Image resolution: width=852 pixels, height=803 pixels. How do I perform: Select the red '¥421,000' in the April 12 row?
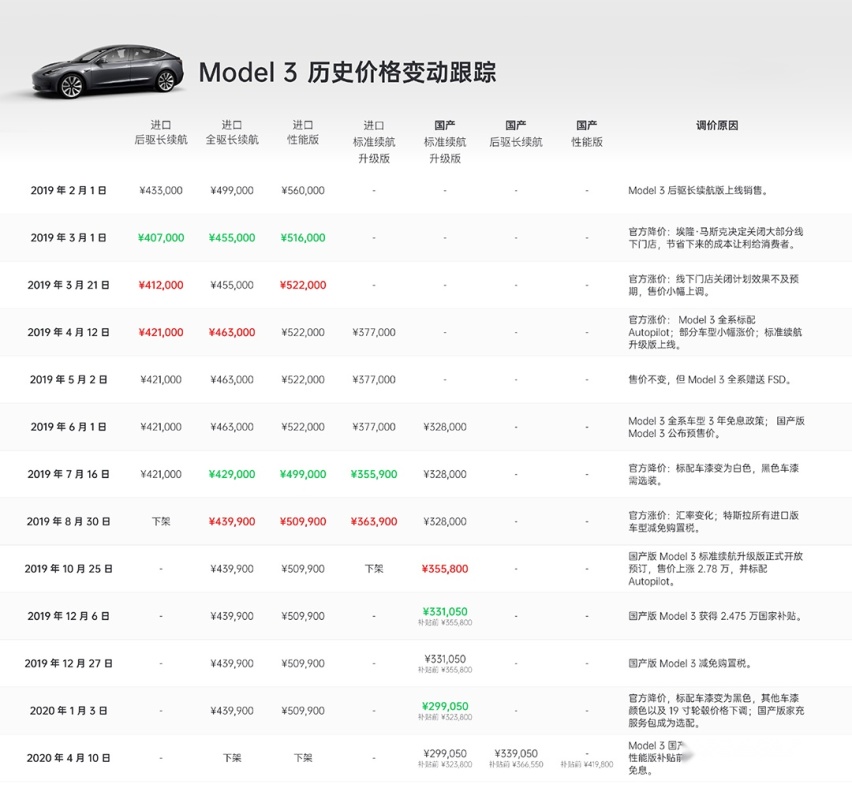point(161,333)
